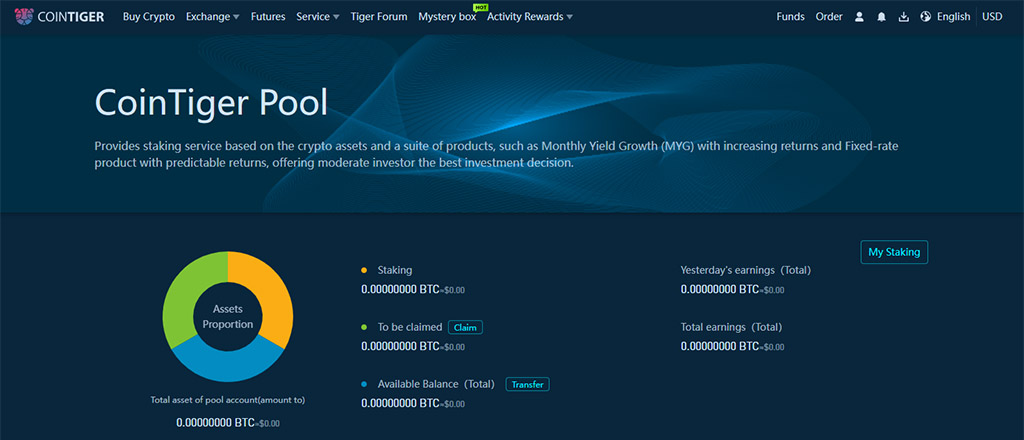Click the orange Staking legend dot

tap(364, 270)
